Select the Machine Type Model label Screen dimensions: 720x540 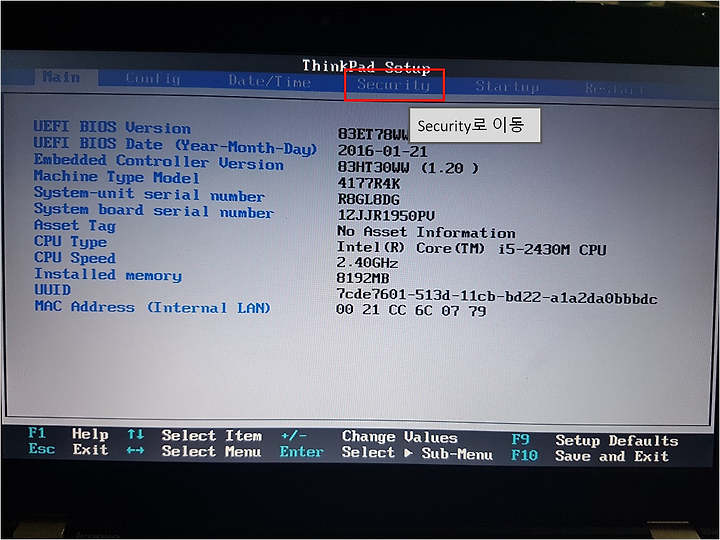[117, 177]
